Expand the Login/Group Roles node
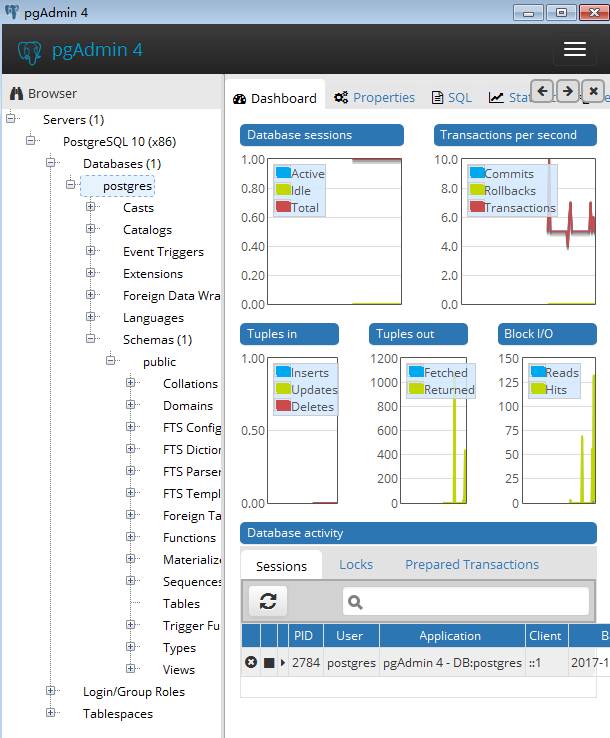The height and width of the screenshot is (738, 610). tap(51, 690)
